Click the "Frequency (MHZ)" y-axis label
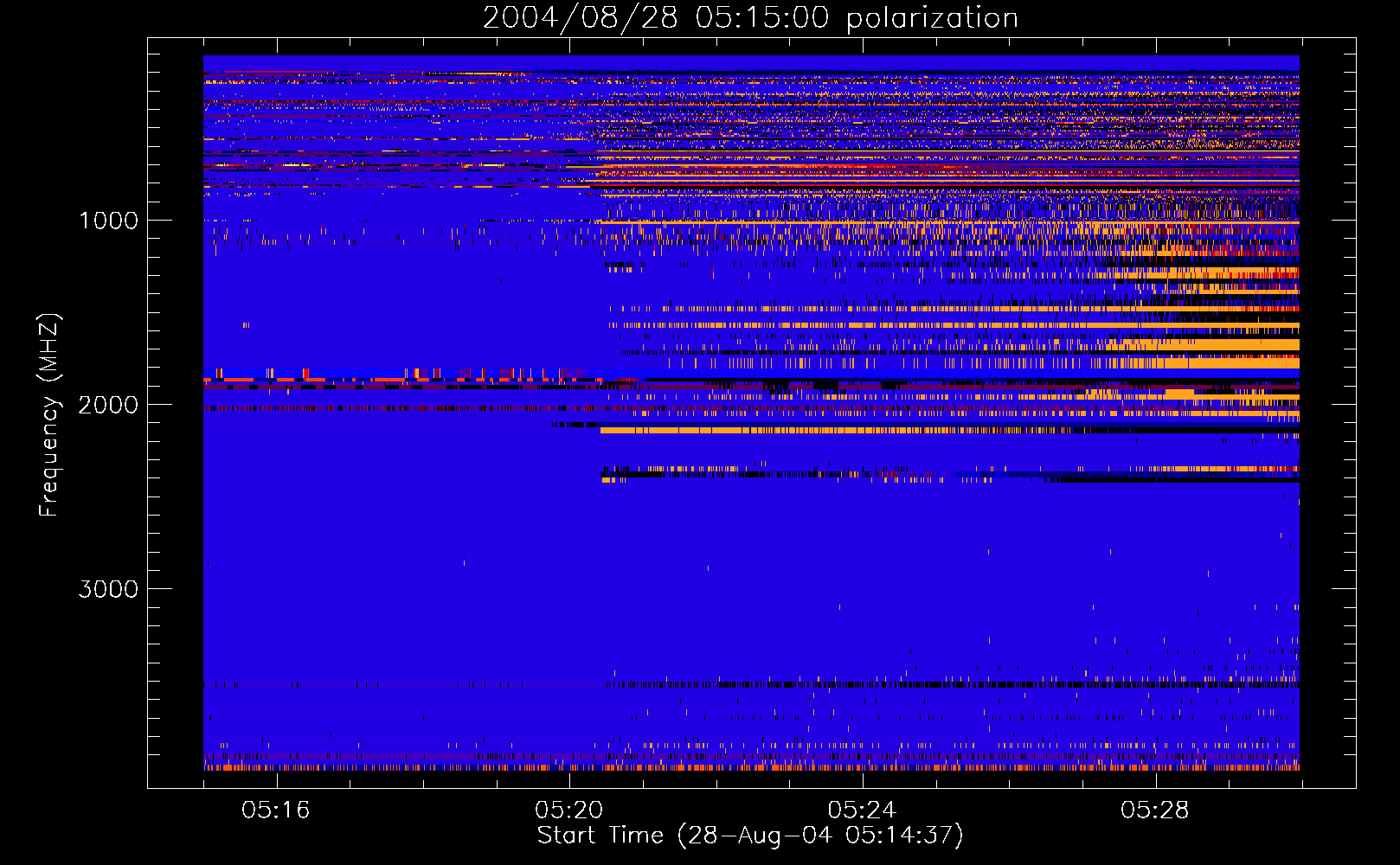The image size is (1400, 865). (49, 415)
